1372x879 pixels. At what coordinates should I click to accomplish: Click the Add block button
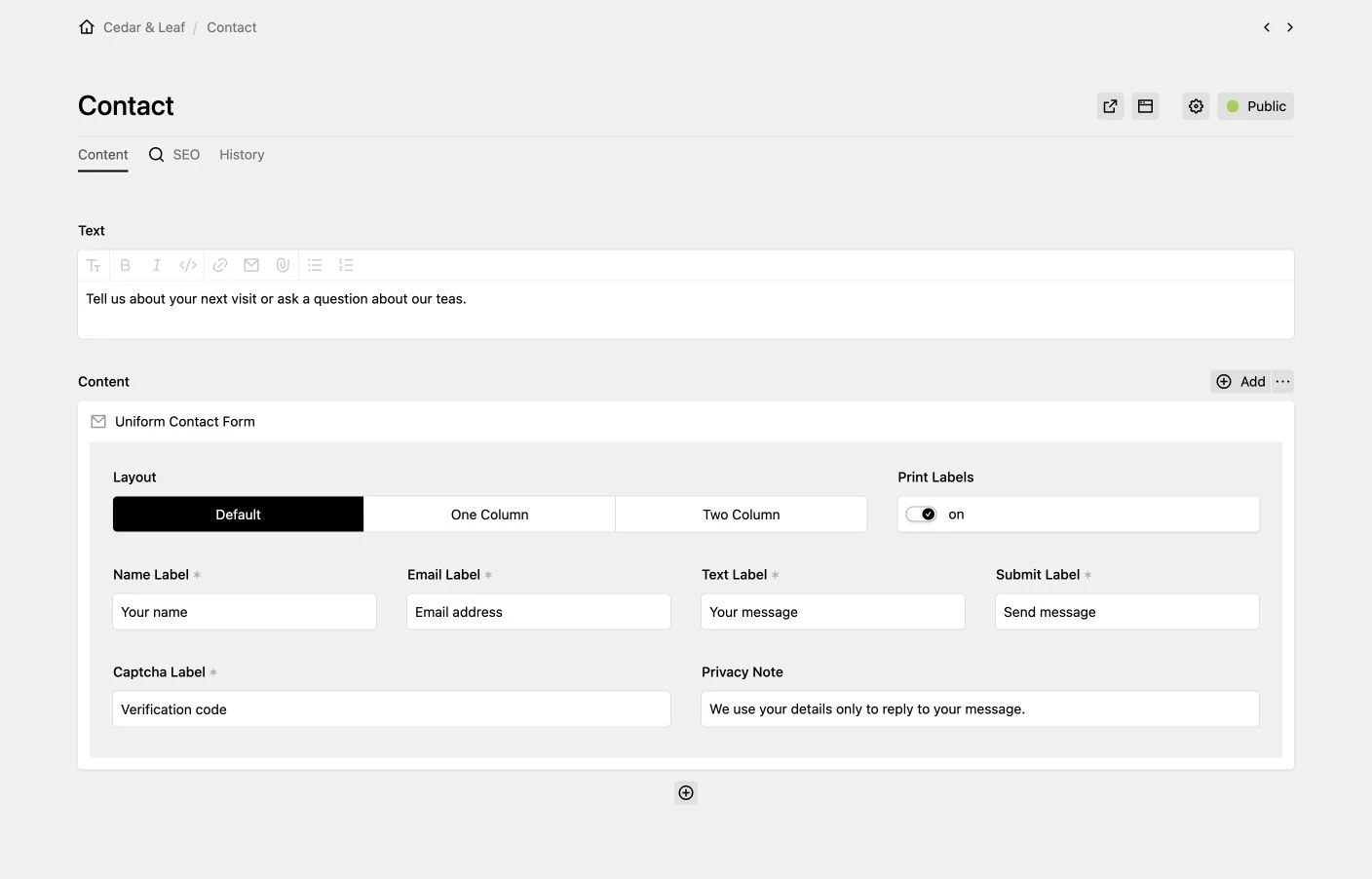(x=1240, y=382)
